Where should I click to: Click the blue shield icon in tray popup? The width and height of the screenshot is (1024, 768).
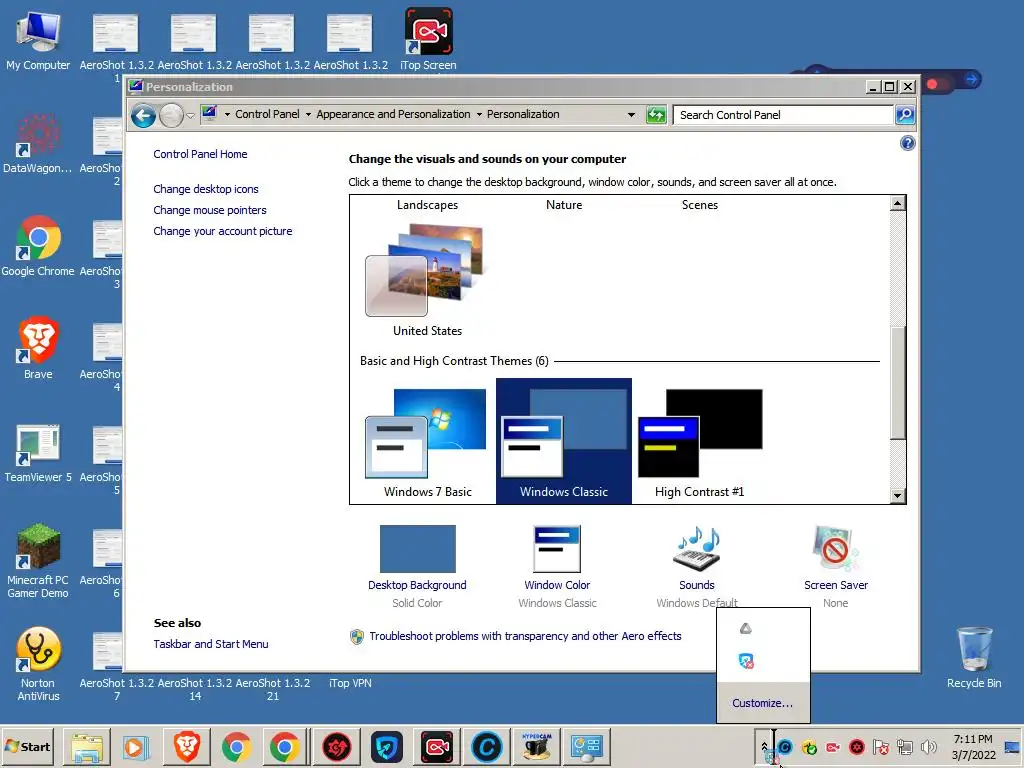746,661
